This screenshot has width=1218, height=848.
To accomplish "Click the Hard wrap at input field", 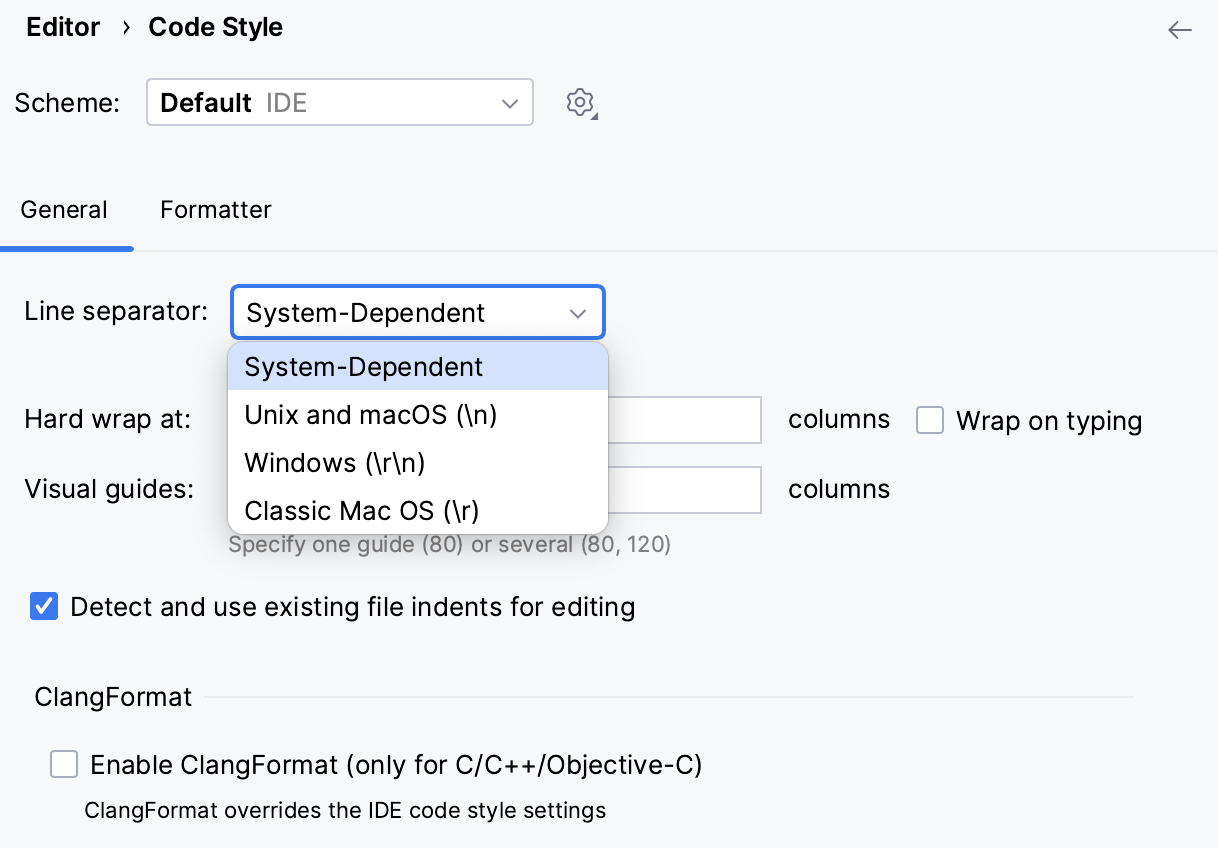I will (690, 420).
